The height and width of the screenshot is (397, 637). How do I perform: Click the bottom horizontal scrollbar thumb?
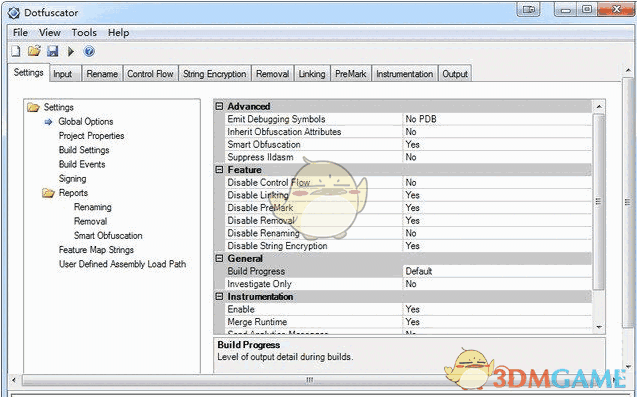pyautogui.click(x=310, y=380)
